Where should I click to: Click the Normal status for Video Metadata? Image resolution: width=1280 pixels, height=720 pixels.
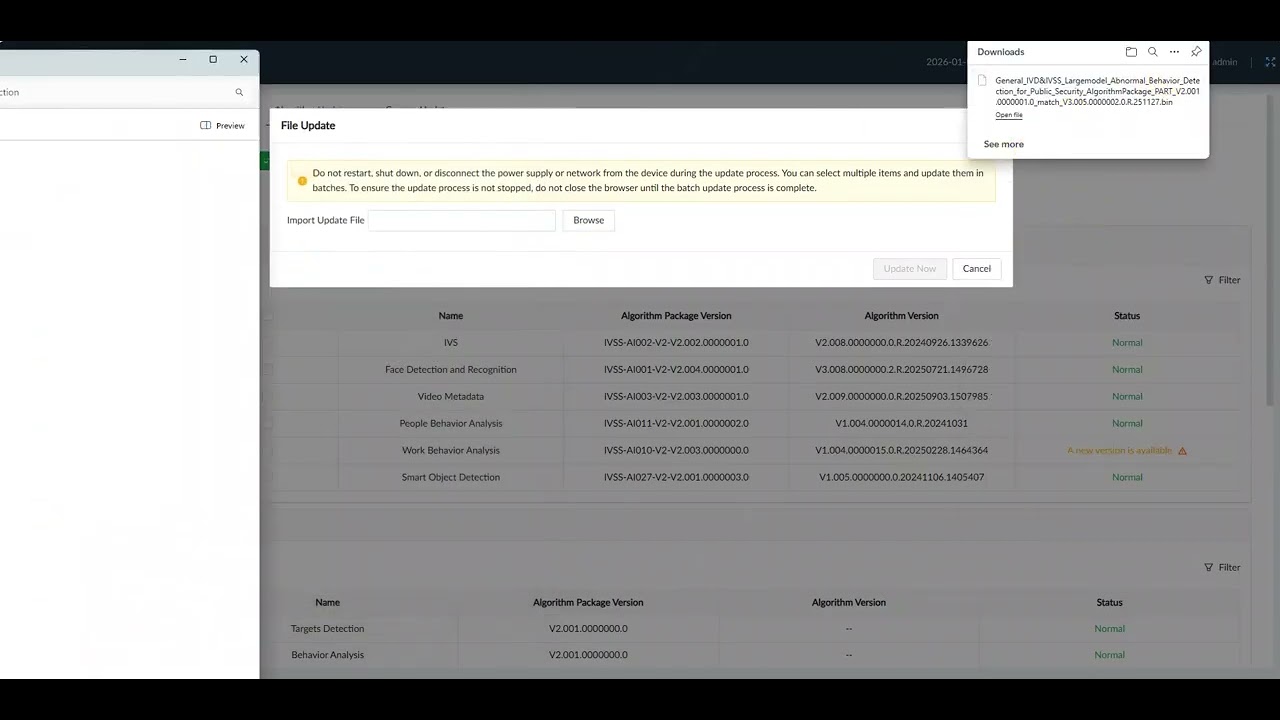pos(1127,397)
